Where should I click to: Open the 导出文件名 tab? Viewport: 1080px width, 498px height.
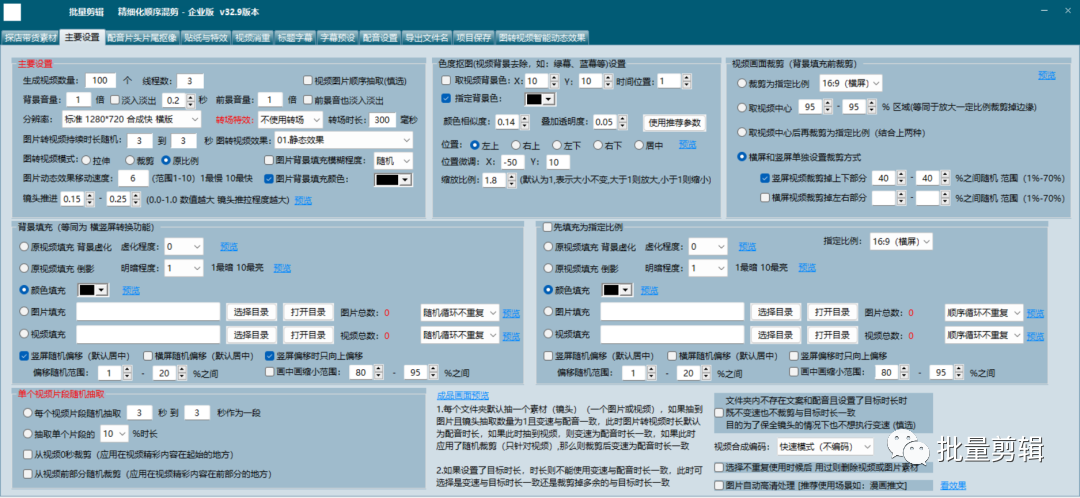click(x=427, y=37)
